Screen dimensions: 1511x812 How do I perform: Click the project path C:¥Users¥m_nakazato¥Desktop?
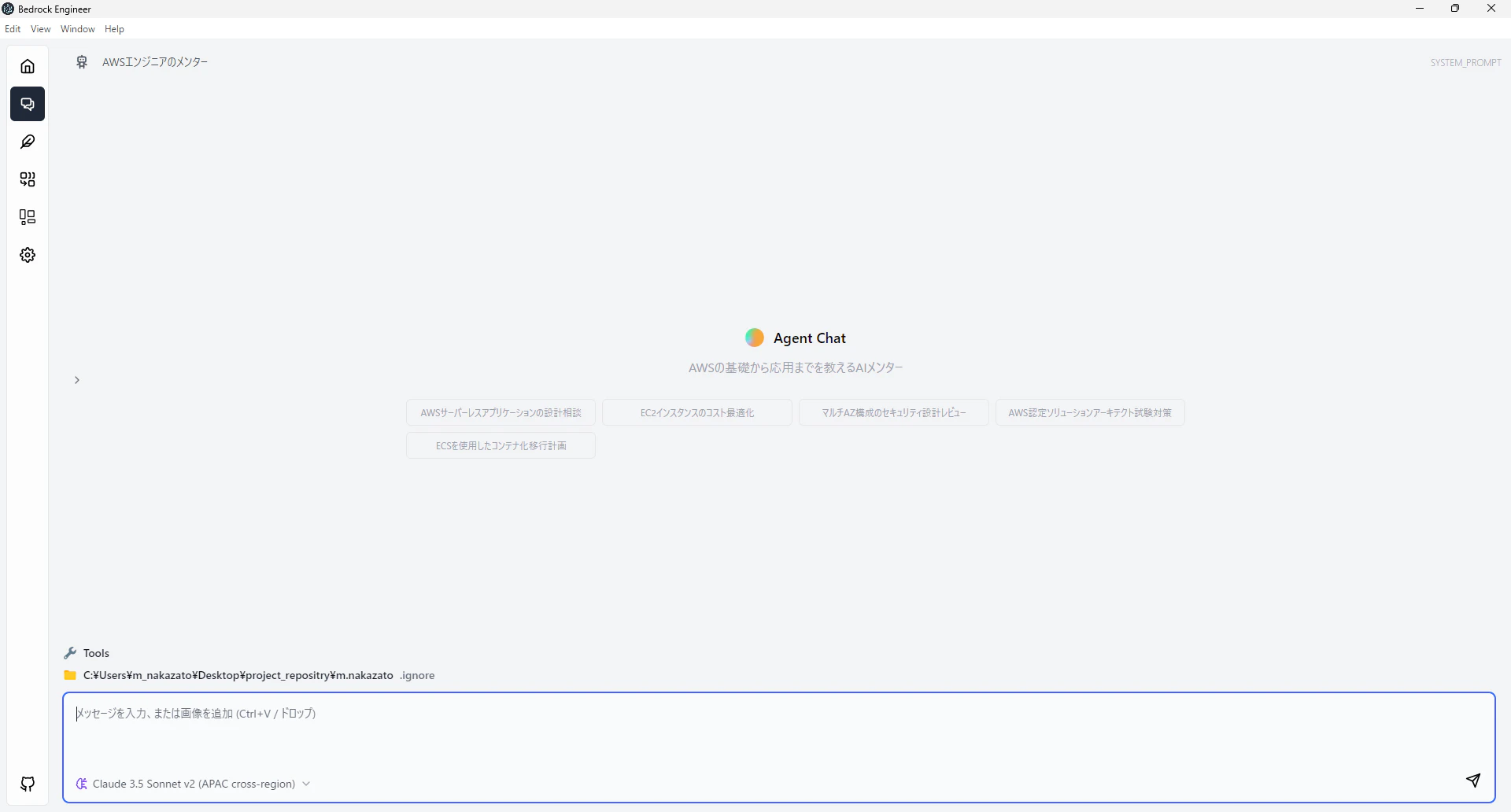[x=238, y=675]
